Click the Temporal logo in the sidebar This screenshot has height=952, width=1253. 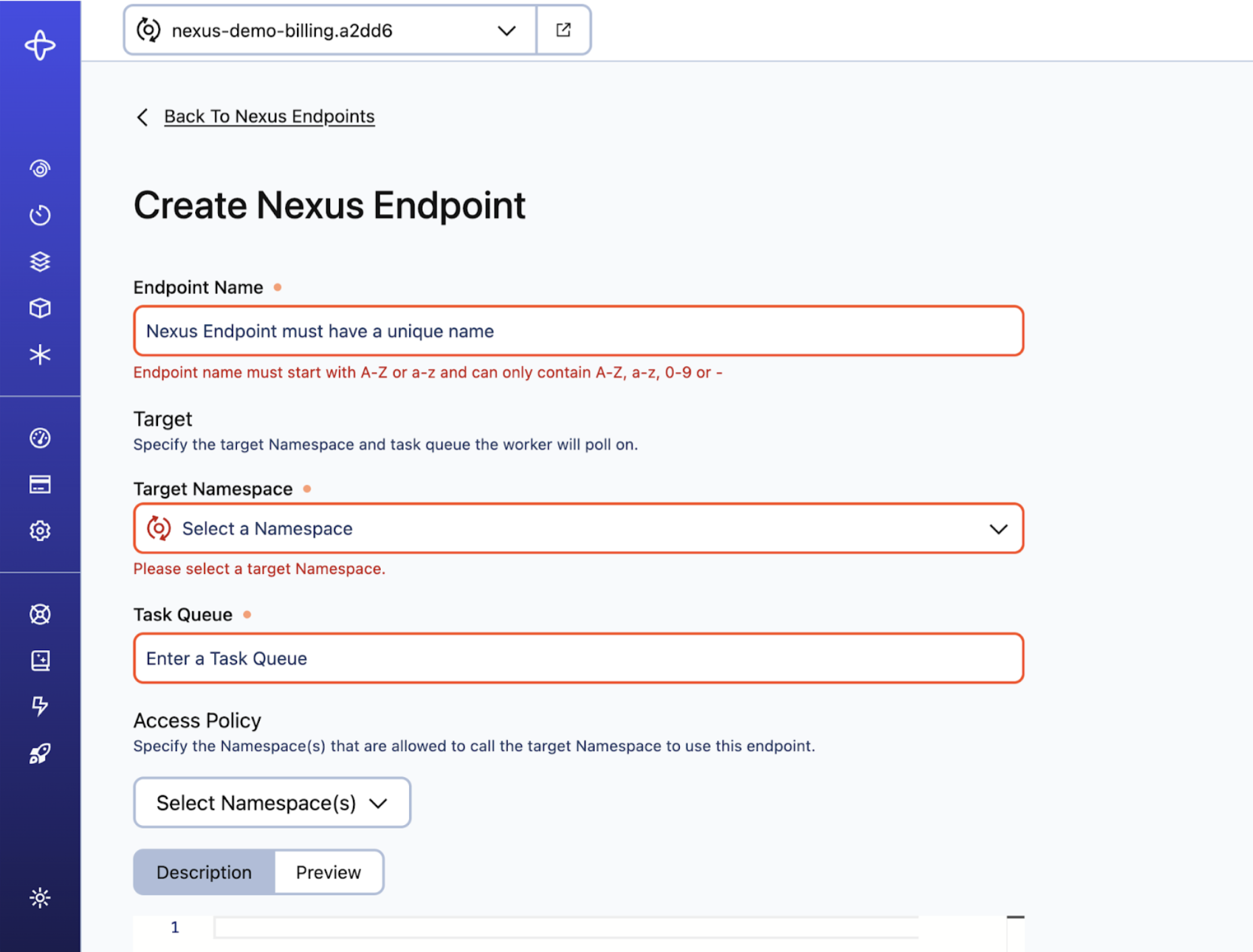pyautogui.click(x=41, y=46)
